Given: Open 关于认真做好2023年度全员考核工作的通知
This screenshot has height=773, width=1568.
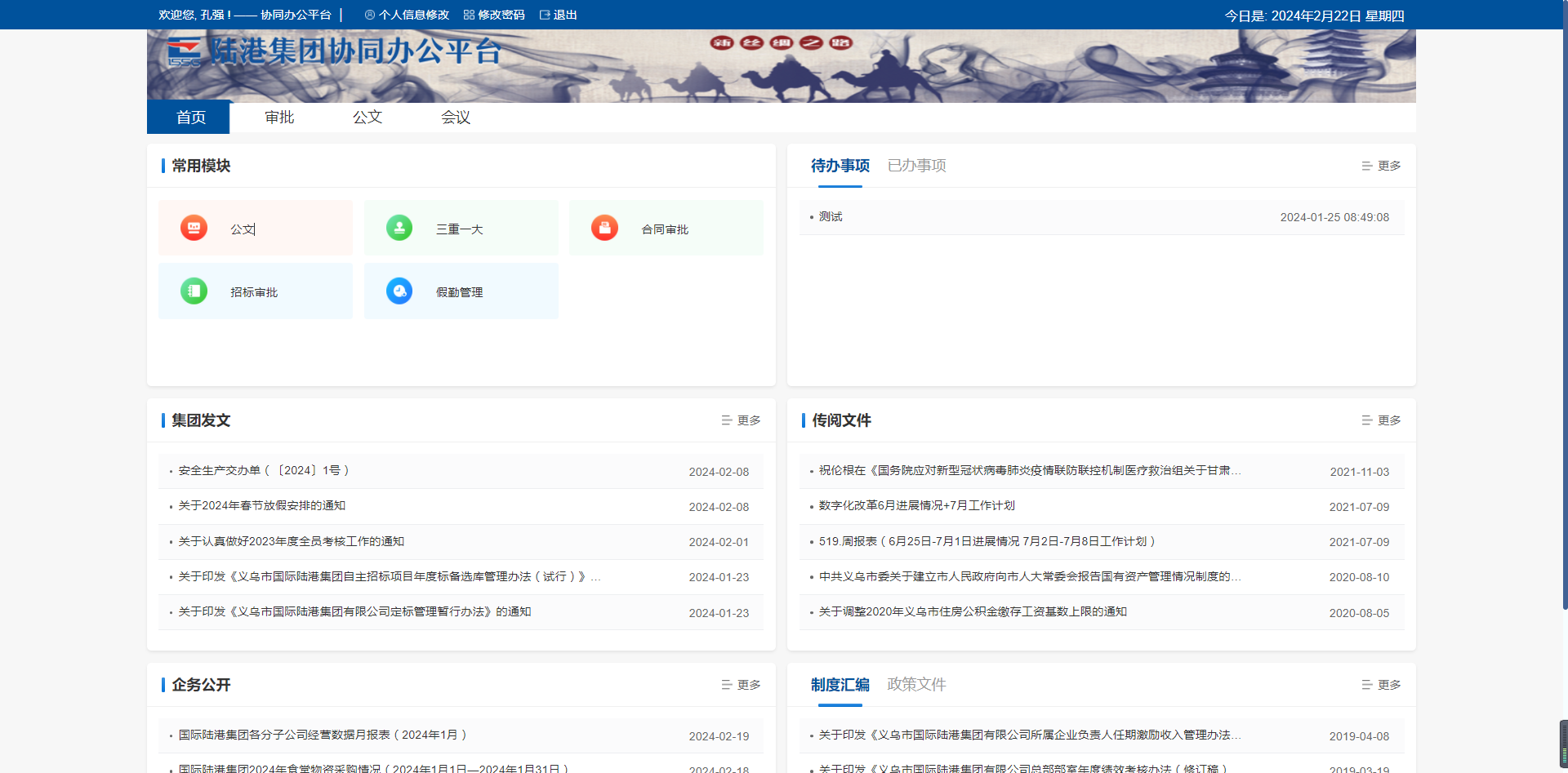Looking at the screenshot, I should pos(292,541).
